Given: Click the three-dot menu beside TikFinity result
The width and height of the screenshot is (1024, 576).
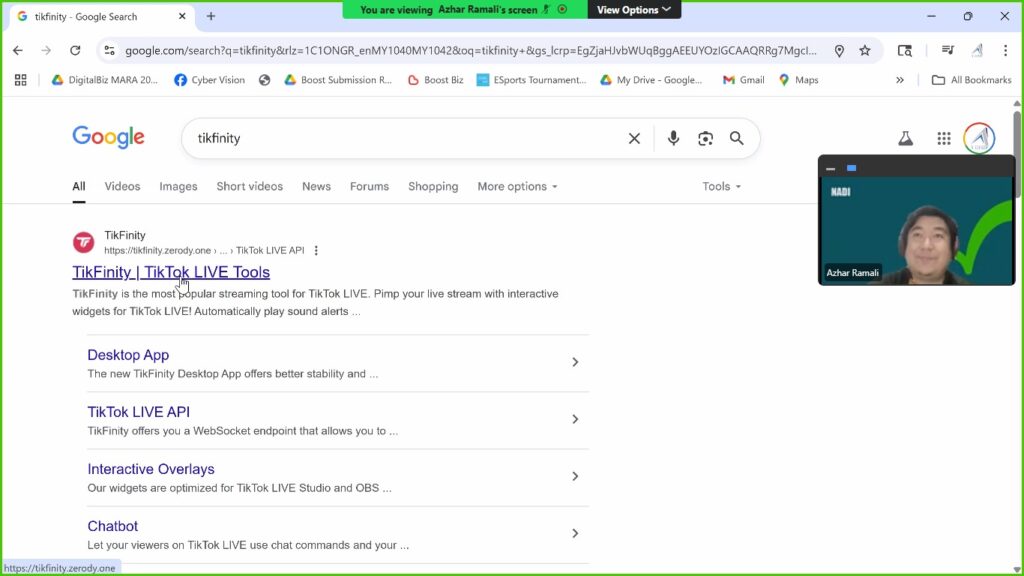Looking at the screenshot, I should pyautogui.click(x=317, y=251).
